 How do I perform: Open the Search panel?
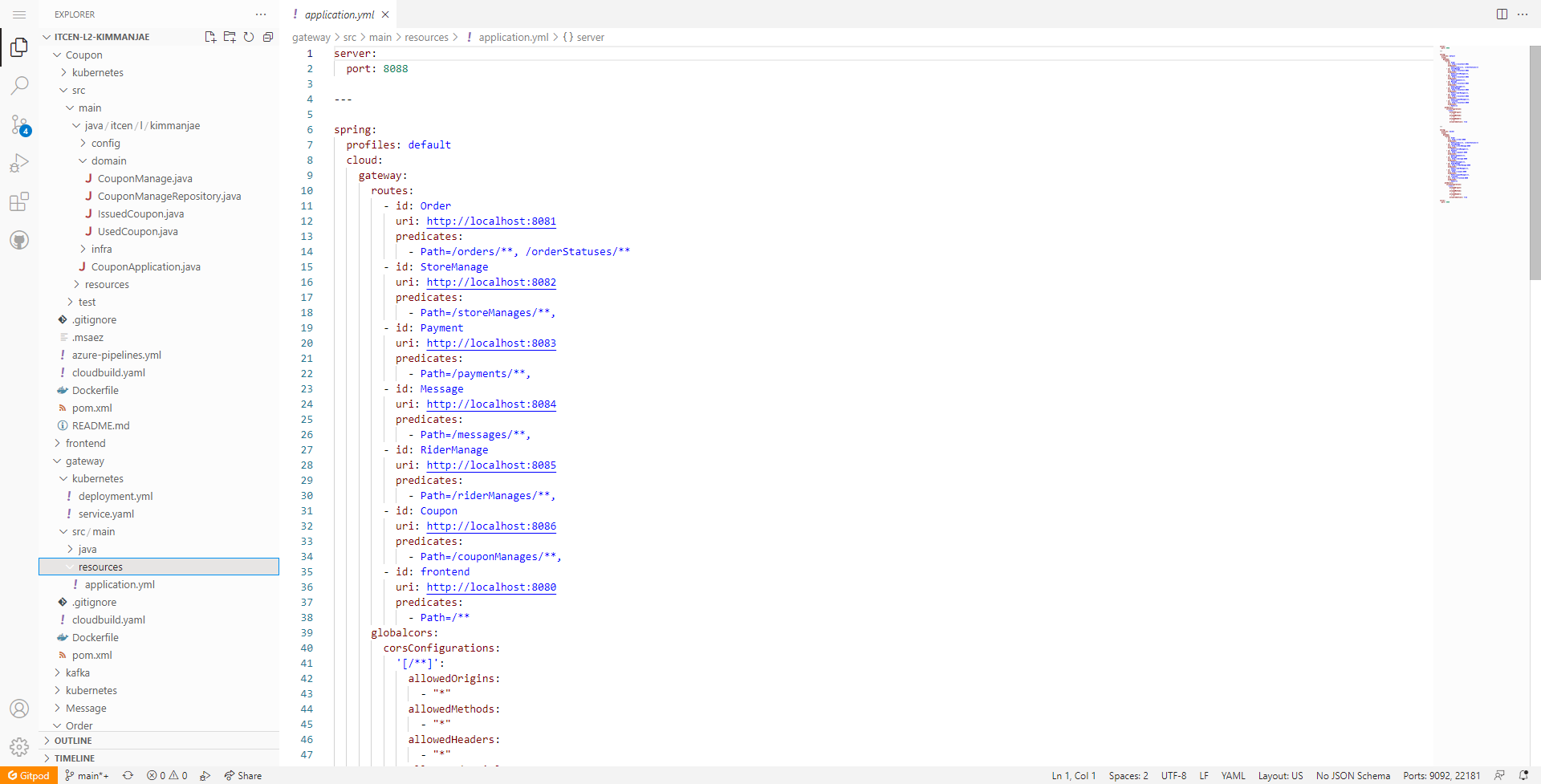19,85
